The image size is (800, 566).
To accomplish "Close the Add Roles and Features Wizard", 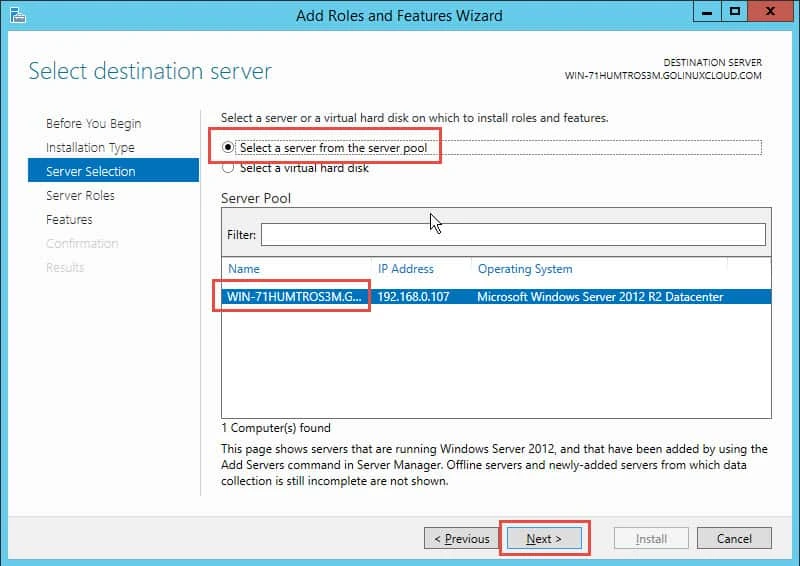I will click(771, 11).
